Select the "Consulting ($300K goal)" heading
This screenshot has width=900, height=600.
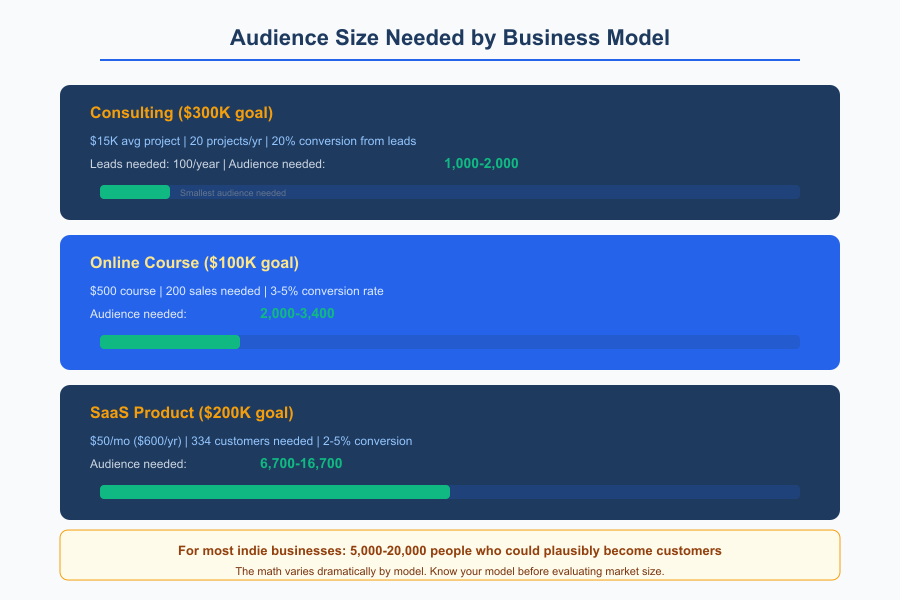click(181, 113)
